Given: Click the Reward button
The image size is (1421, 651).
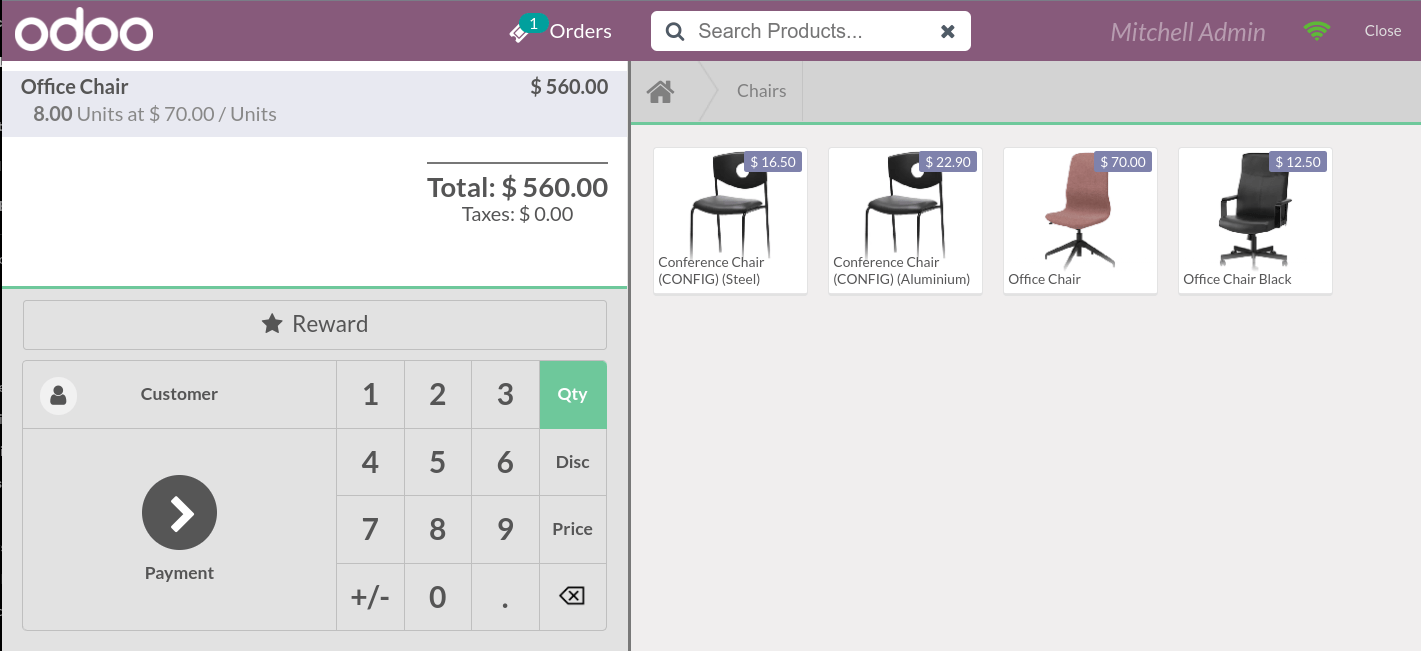Looking at the screenshot, I should 314,324.
